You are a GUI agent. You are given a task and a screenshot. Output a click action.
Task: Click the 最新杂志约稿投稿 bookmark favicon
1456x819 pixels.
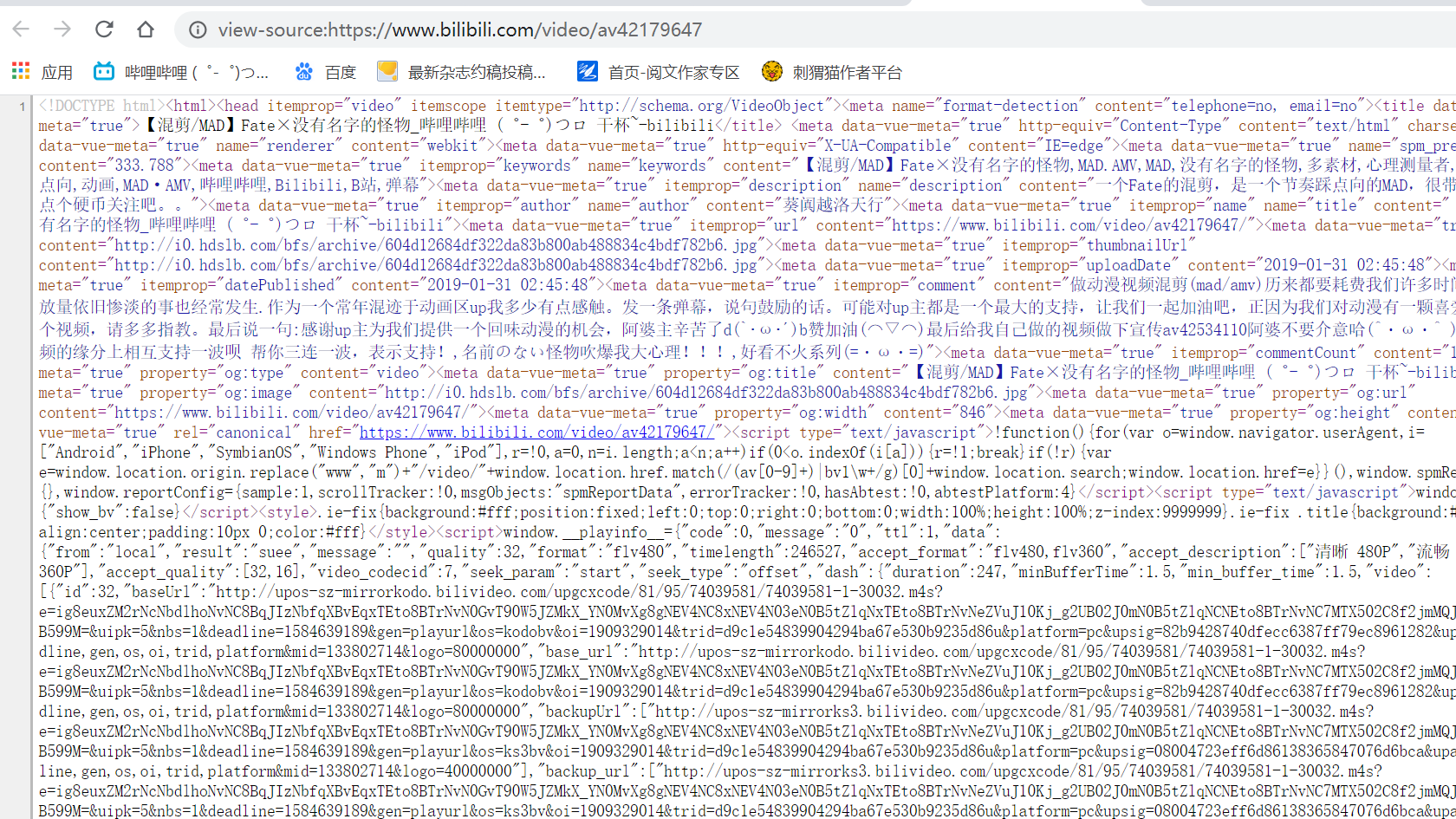point(387,71)
